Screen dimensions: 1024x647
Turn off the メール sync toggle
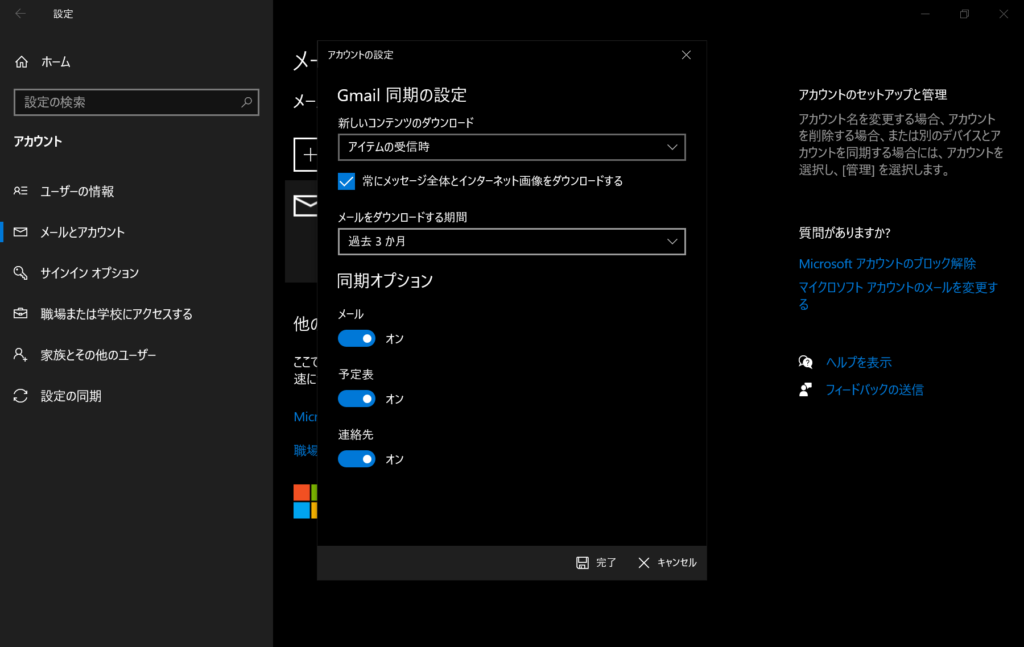tap(357, 338)
